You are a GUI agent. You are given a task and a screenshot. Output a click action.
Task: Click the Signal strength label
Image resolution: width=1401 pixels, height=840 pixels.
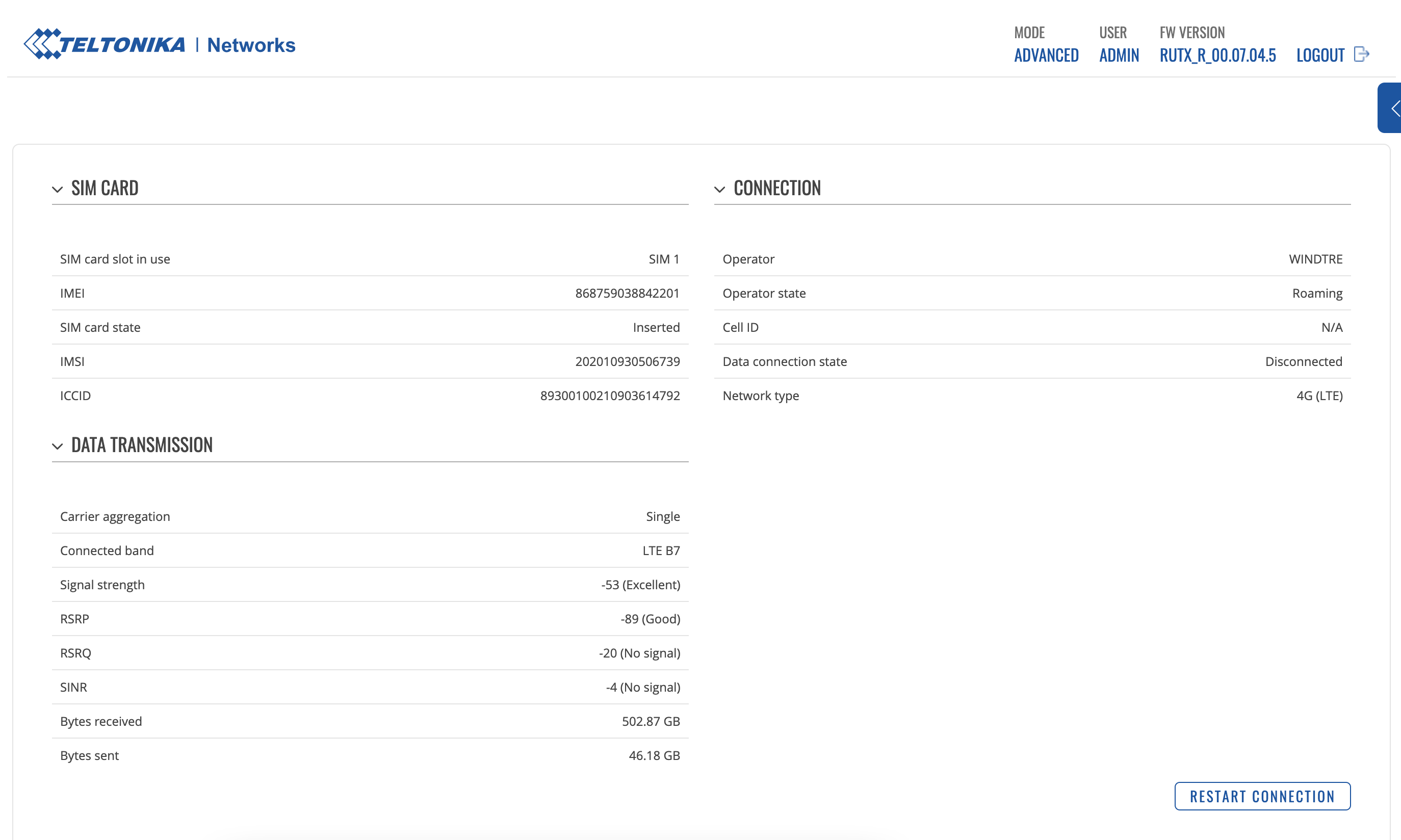point(102,585)
